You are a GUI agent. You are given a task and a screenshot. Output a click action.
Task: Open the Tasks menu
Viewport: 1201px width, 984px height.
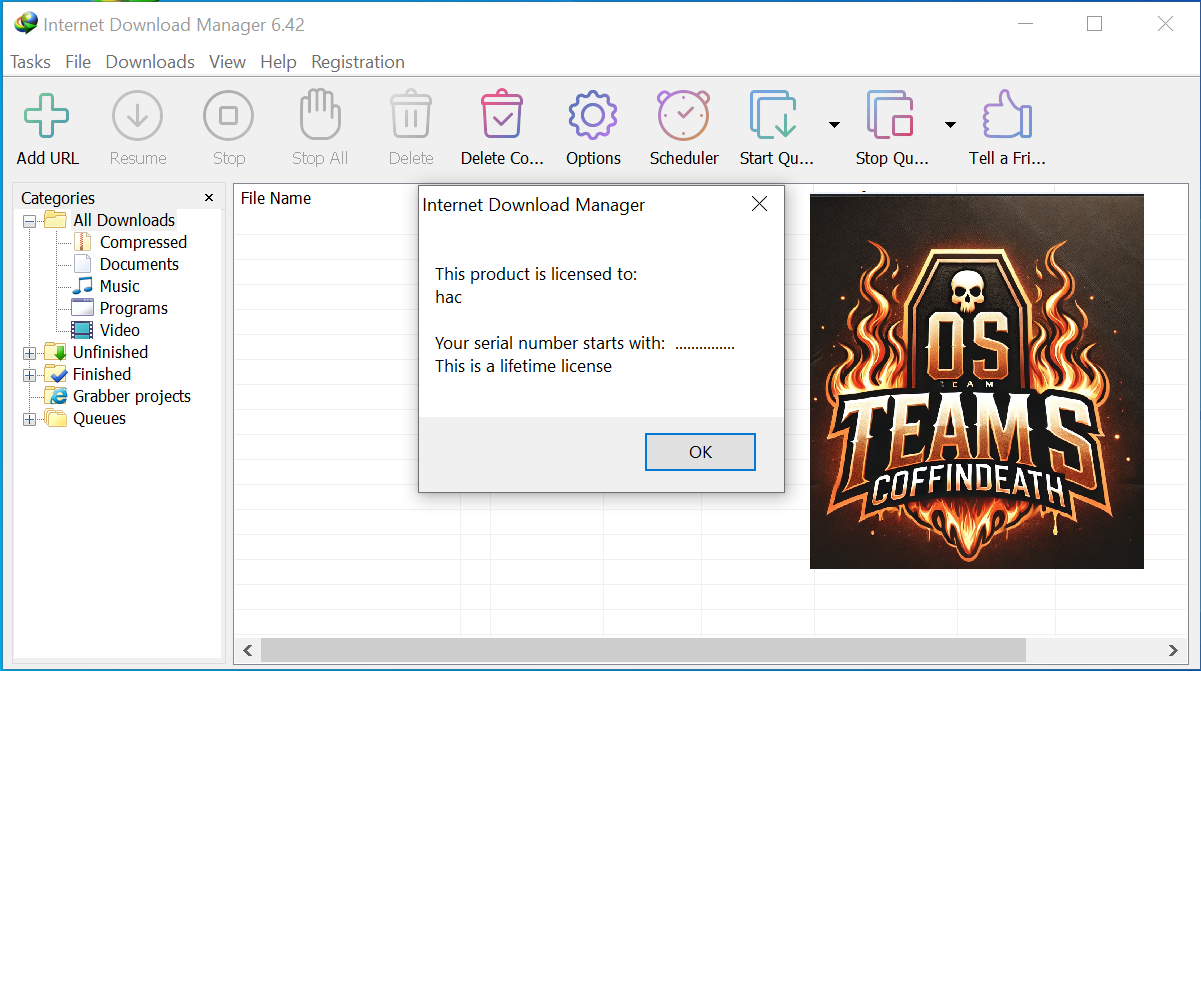30,62
